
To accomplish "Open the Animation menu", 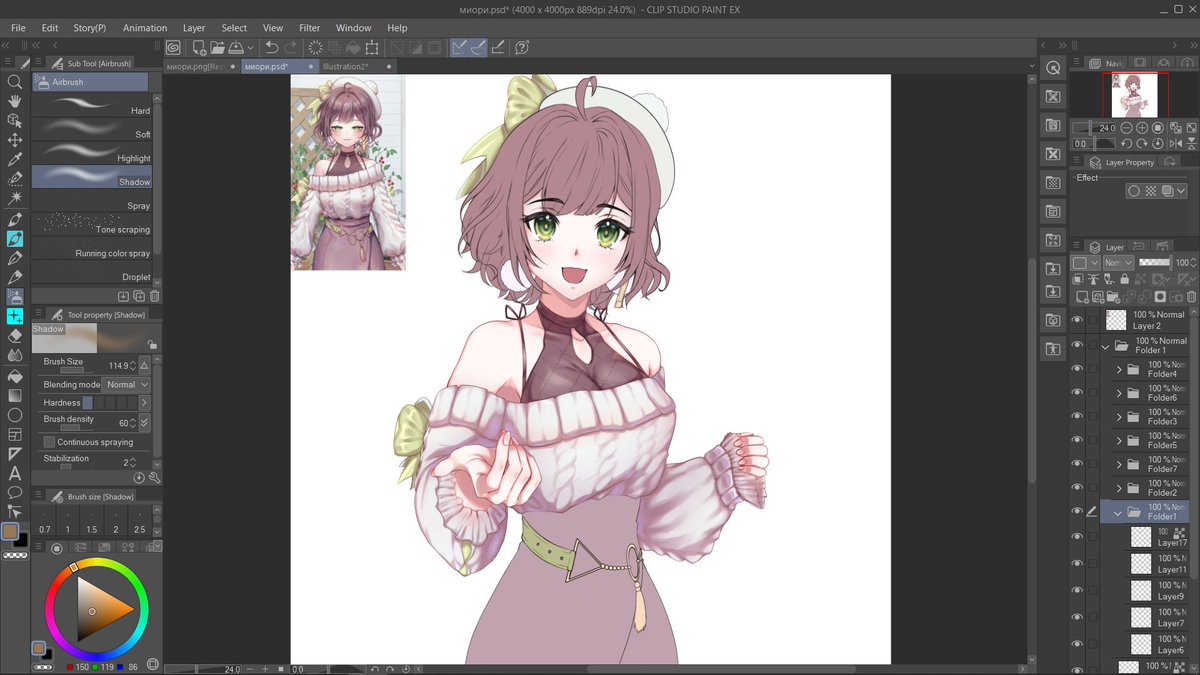I will (145, 28).
